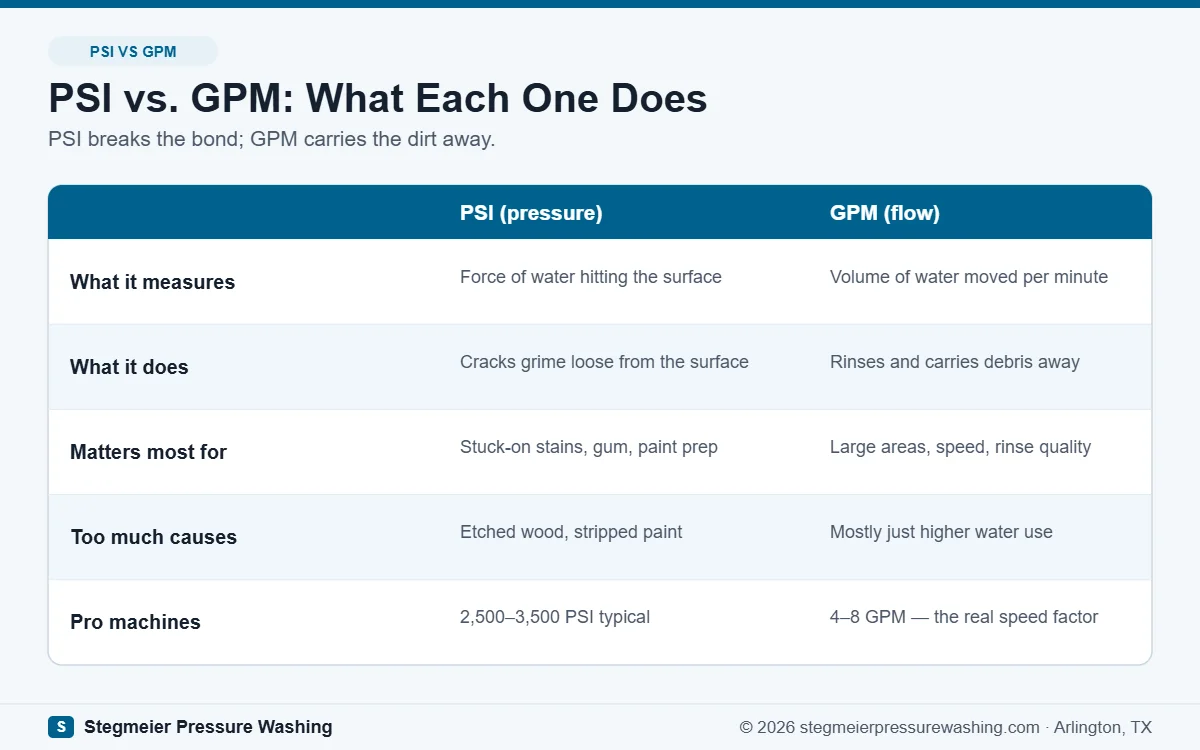Click footer copyright line '© 2026 stegmeierpressurewashing.com · Arlington, TX'

946,727
